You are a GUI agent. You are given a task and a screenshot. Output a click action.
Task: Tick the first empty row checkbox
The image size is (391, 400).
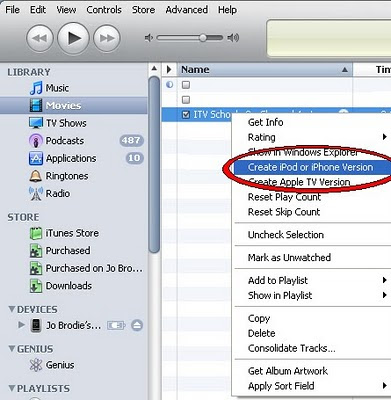click(x=186, y=85)
